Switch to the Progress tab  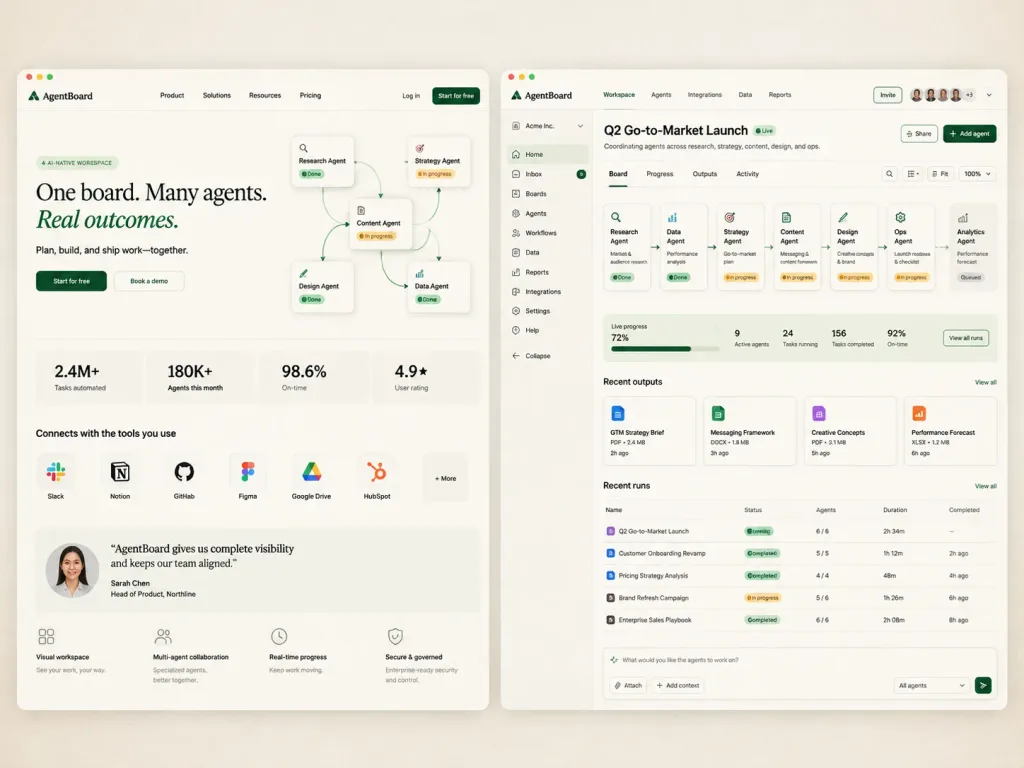pyautogui.click(x=660, y=174)
